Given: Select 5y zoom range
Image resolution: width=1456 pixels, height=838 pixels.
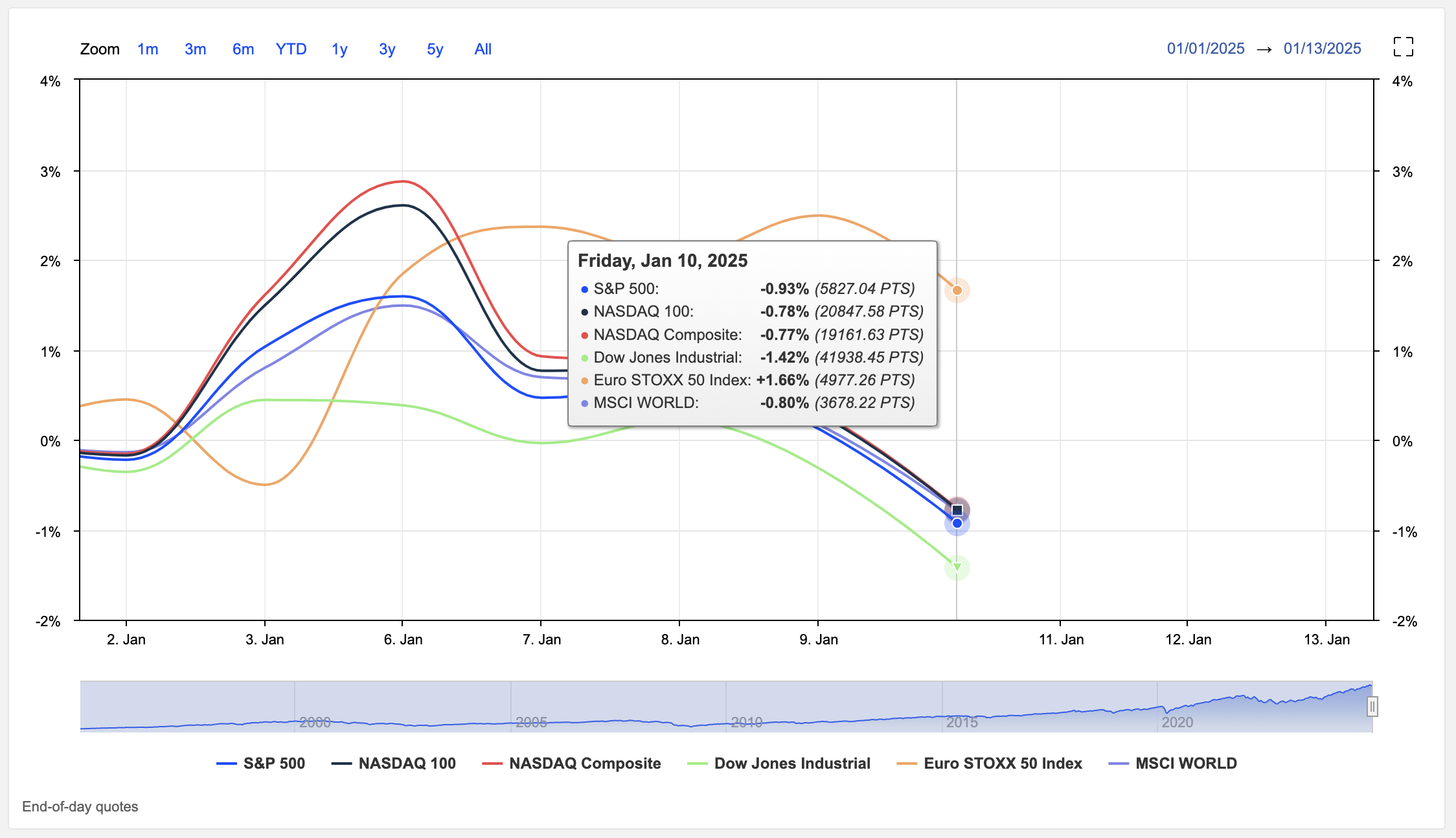Looking at the screenshot, I should coord(435,49).
